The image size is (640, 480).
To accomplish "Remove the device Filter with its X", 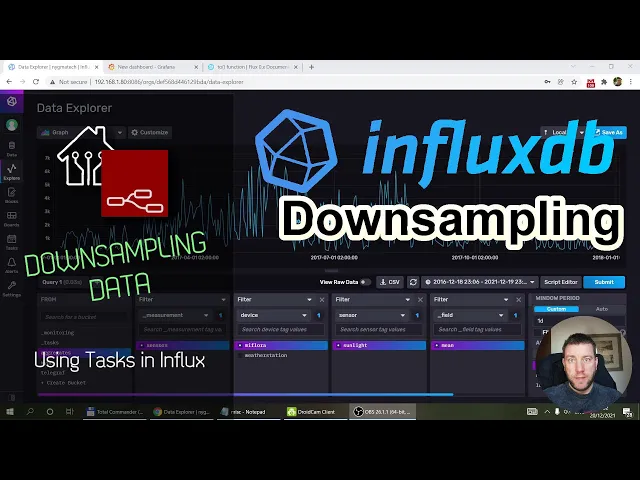I will [322, 300].
